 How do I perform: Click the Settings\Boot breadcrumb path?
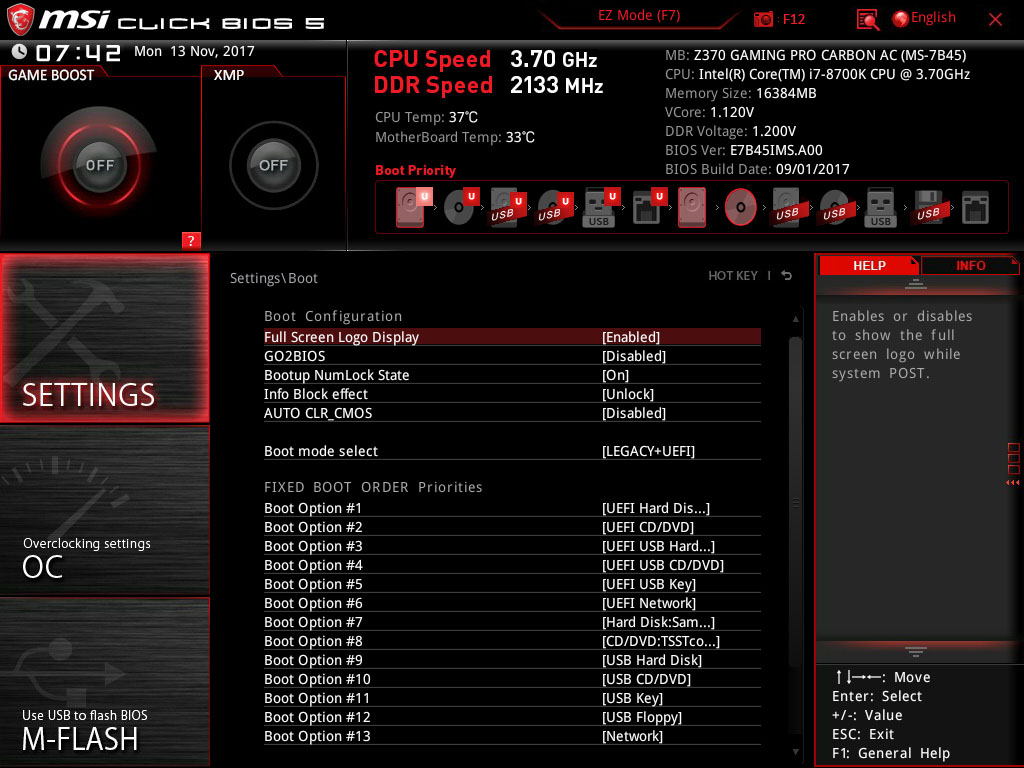[274, 278]
